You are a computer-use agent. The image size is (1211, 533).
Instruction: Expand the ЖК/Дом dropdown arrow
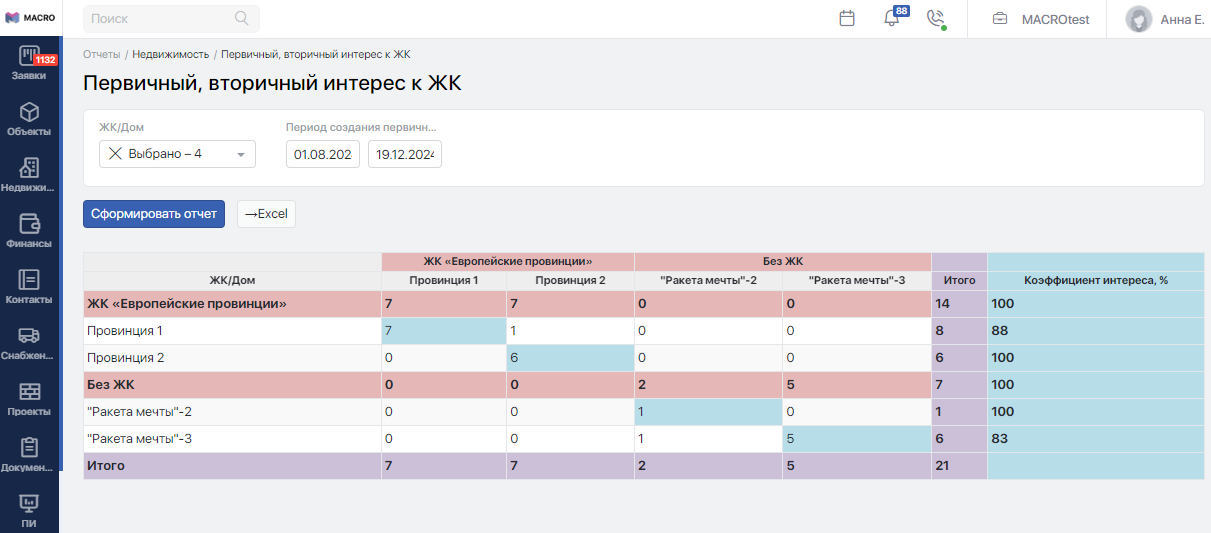(x=241, y=155)
